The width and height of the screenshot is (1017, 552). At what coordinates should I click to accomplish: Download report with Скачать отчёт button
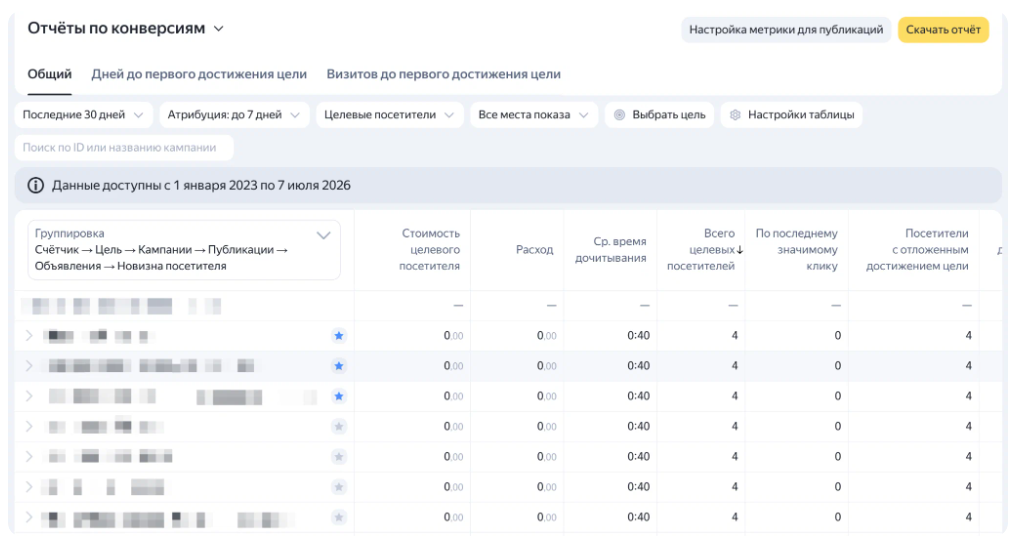tap(943, 29)
